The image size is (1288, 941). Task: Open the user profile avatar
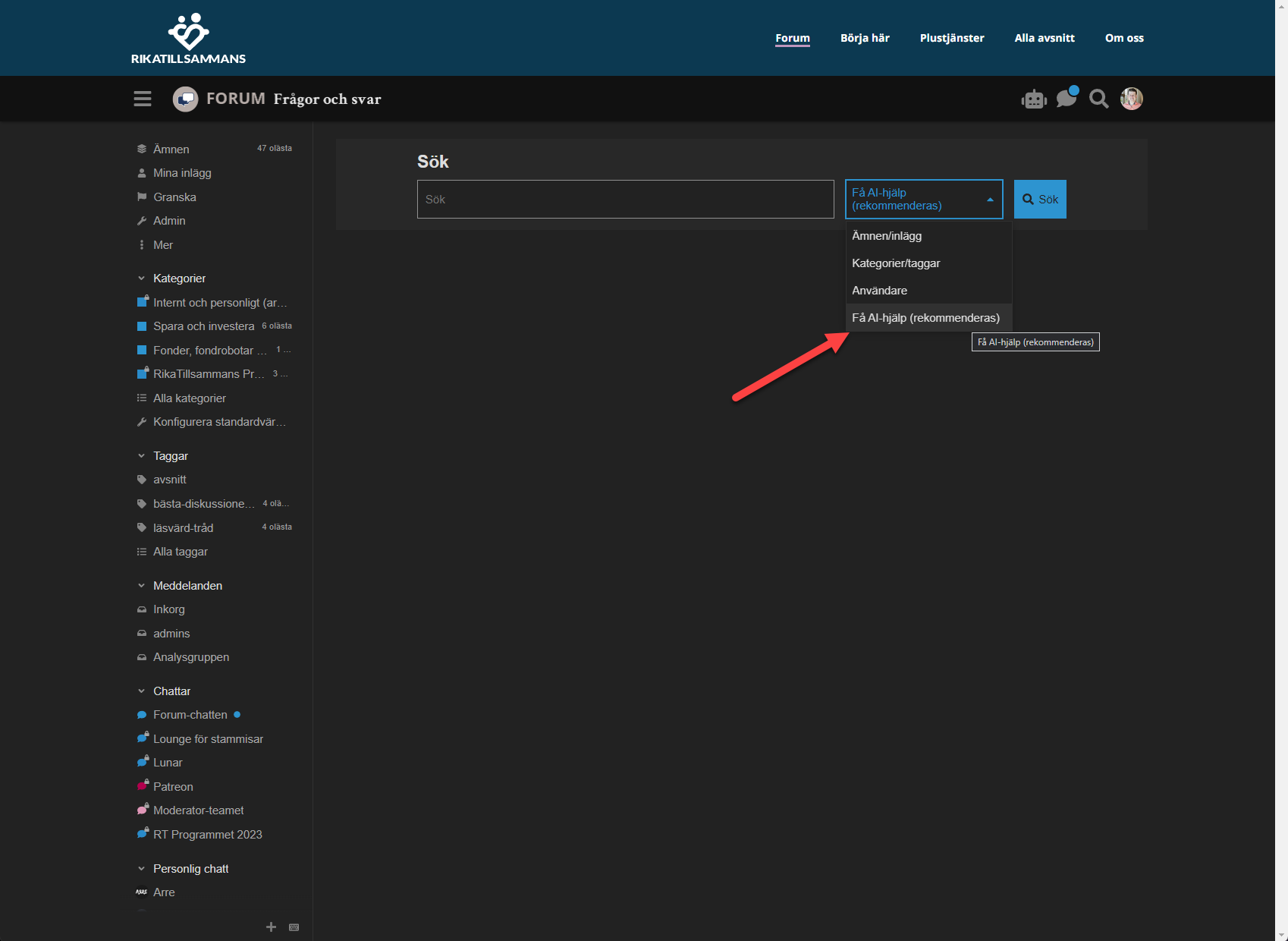coord(1131,99)
